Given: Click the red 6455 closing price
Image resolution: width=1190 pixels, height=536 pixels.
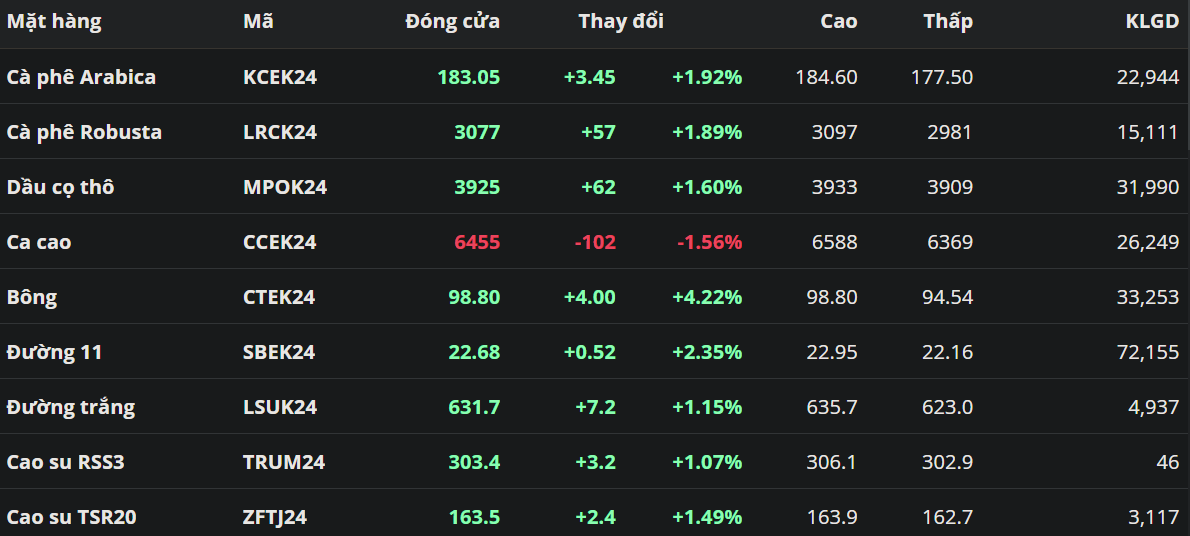Looking at the screenshot, I should [477, 242].
